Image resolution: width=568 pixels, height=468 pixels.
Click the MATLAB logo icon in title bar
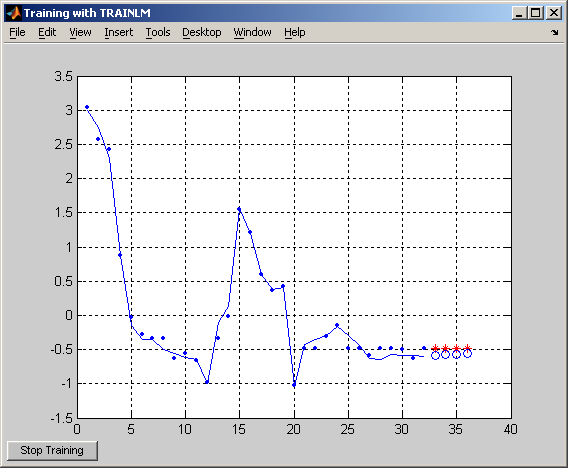(x=13, y=13)
